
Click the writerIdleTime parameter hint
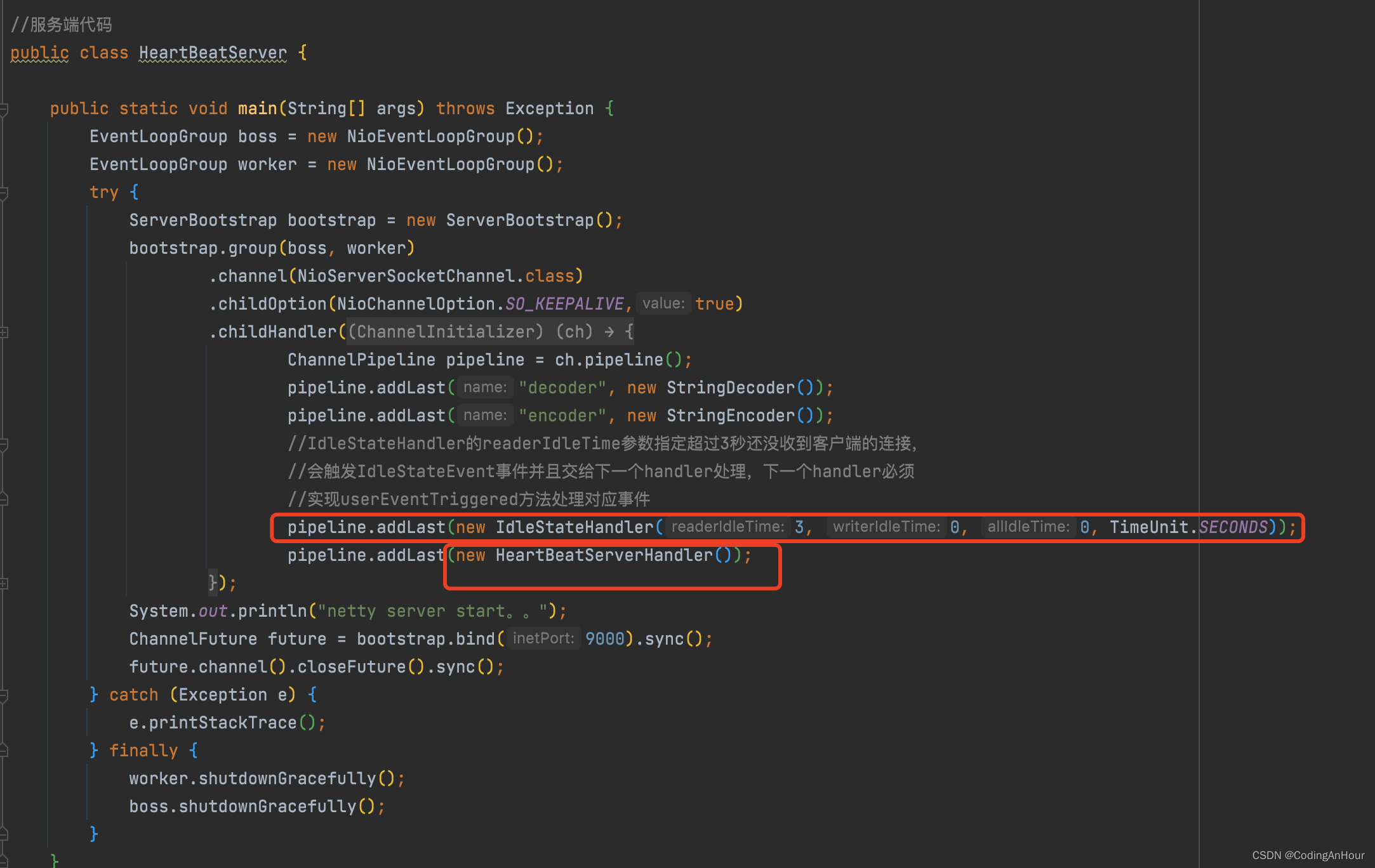pos(886,527)
